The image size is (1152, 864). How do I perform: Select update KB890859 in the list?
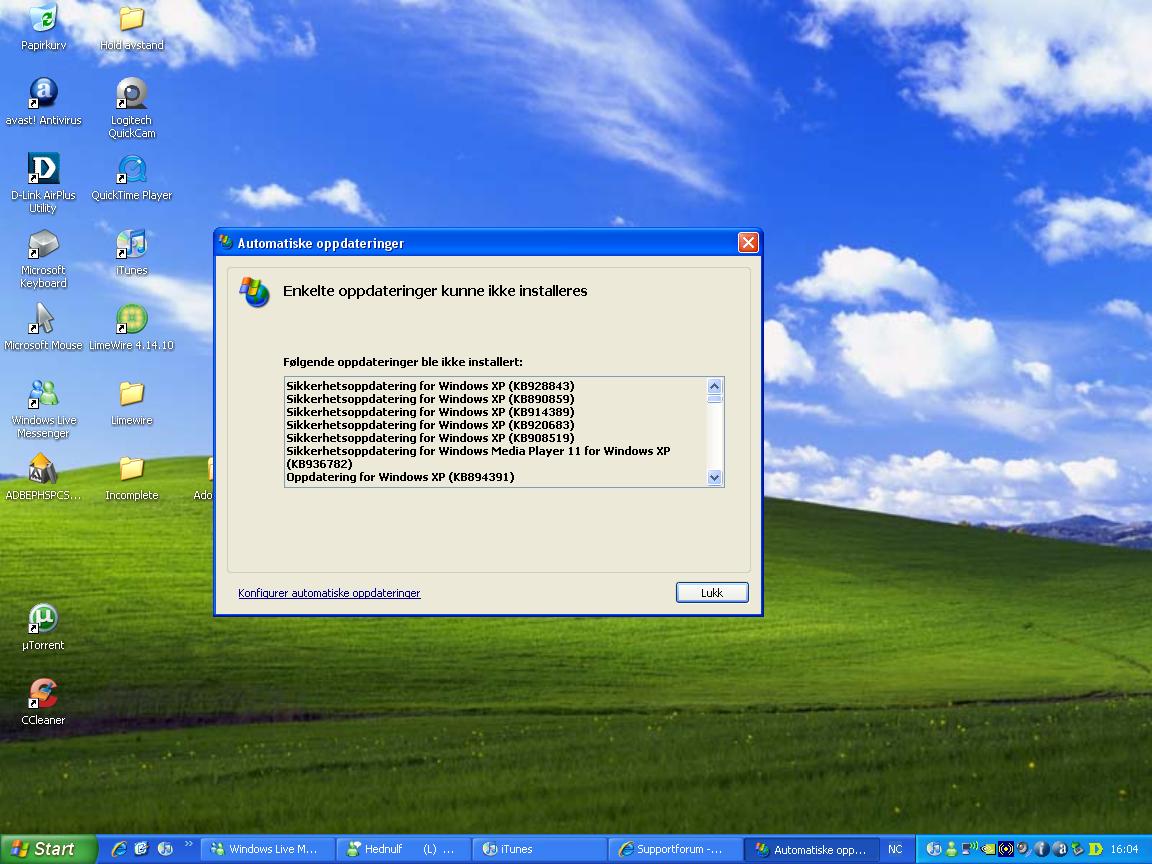[431, 399]
